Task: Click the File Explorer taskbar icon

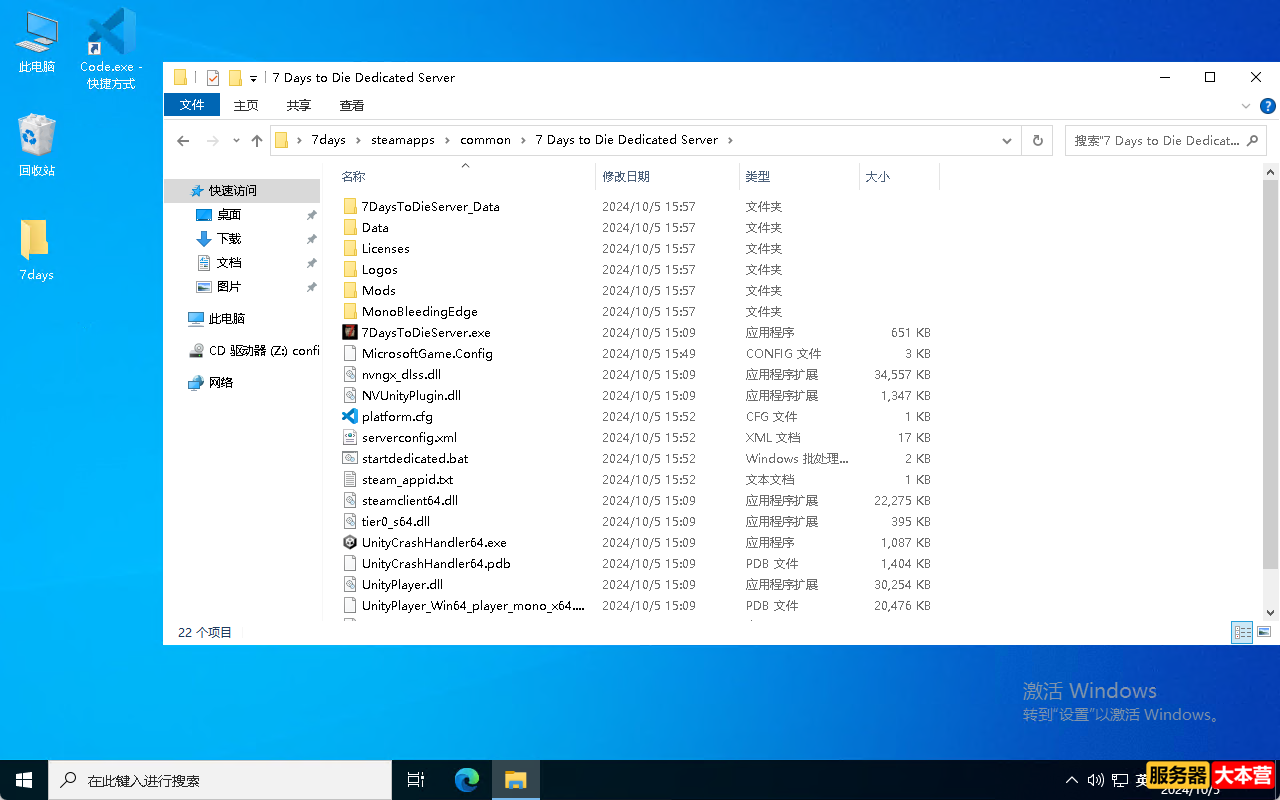Action: click(515, 780)
